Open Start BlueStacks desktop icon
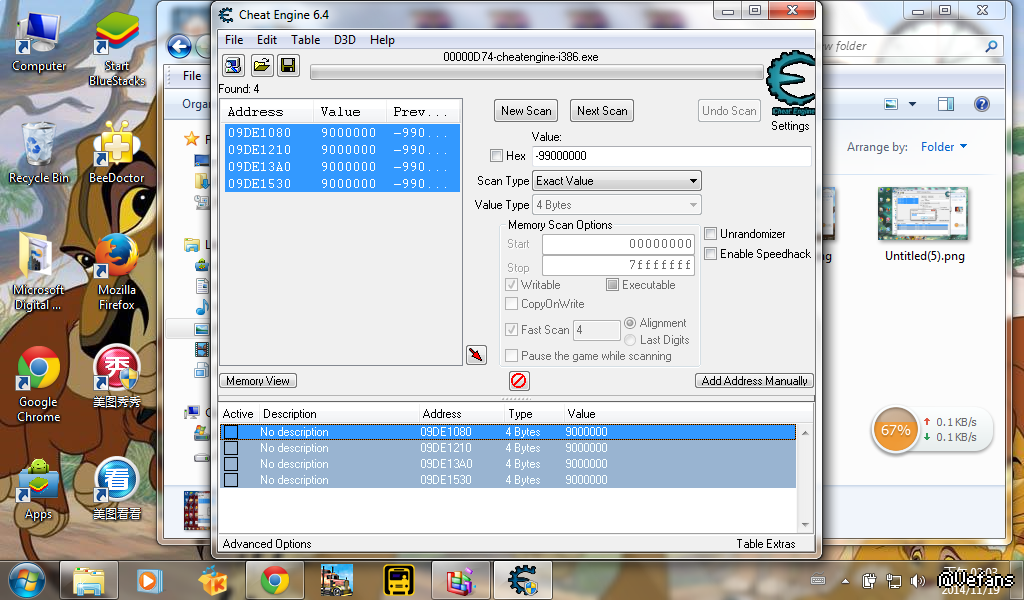This screenshot has width=1026, height=600. point(116,50)
